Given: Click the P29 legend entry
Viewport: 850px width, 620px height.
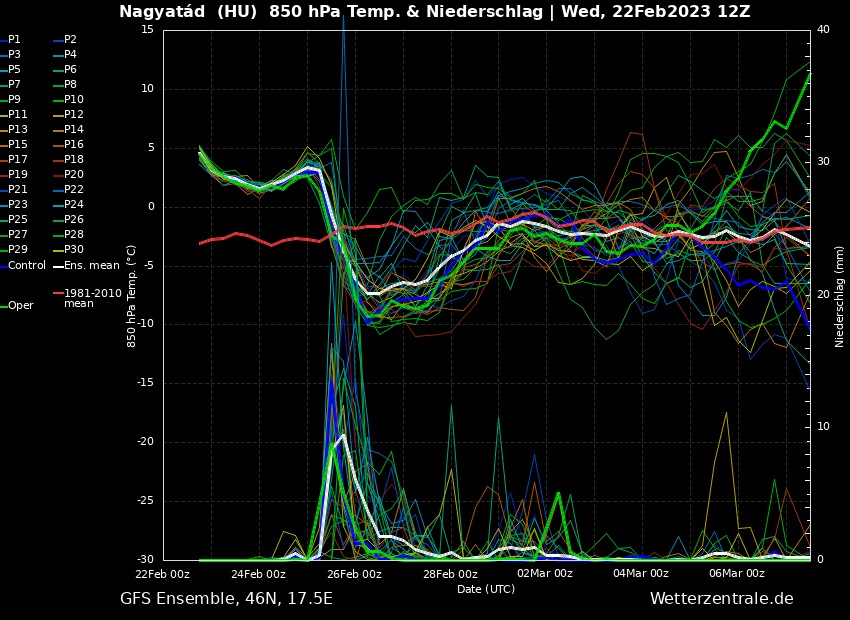Looking at the screenshot, I should point(17,250).
